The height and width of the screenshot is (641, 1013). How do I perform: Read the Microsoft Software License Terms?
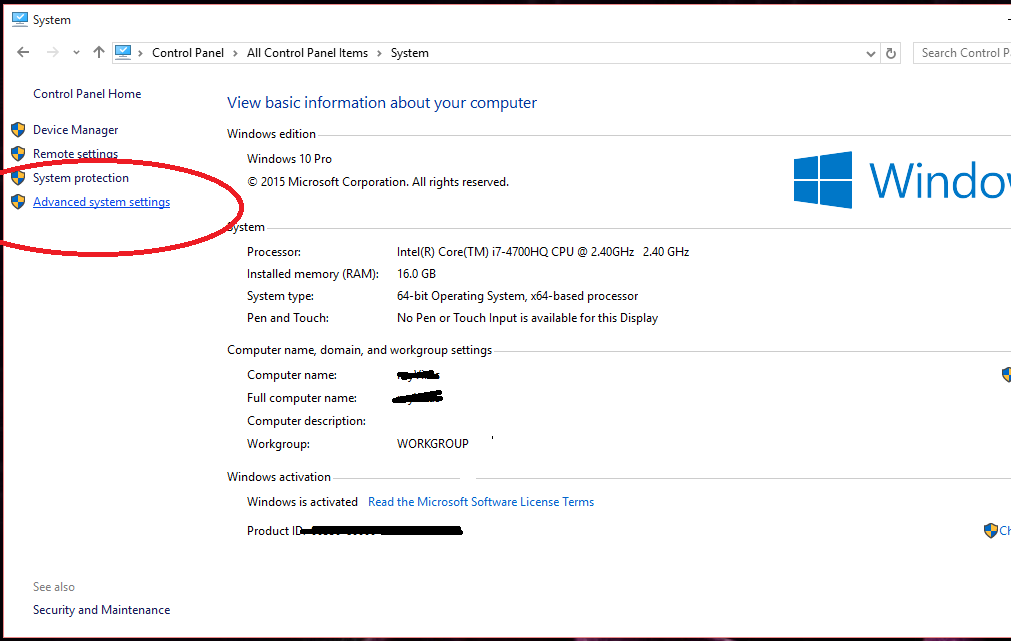(481, 502)
